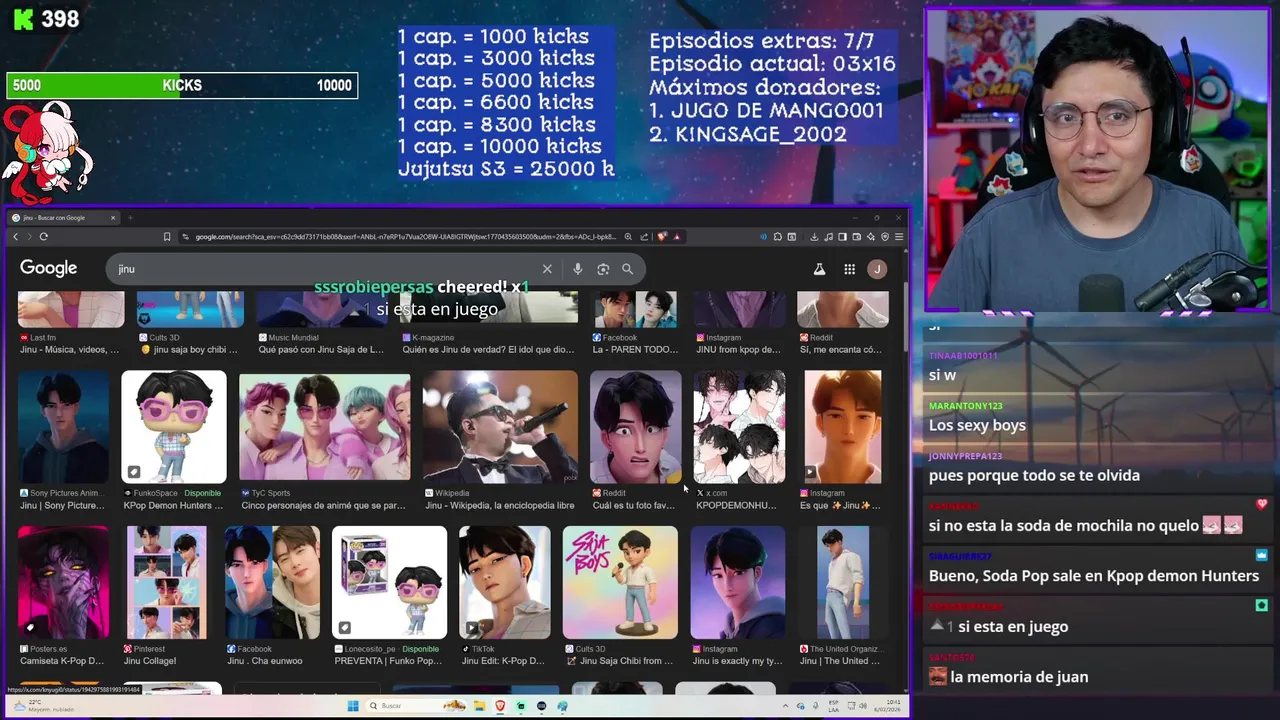The width and height of the screenshot is (1280, 720).
Task: Expand the system tray hidden icons chevron
Action: pyautogui.click(x=785, y=706)
